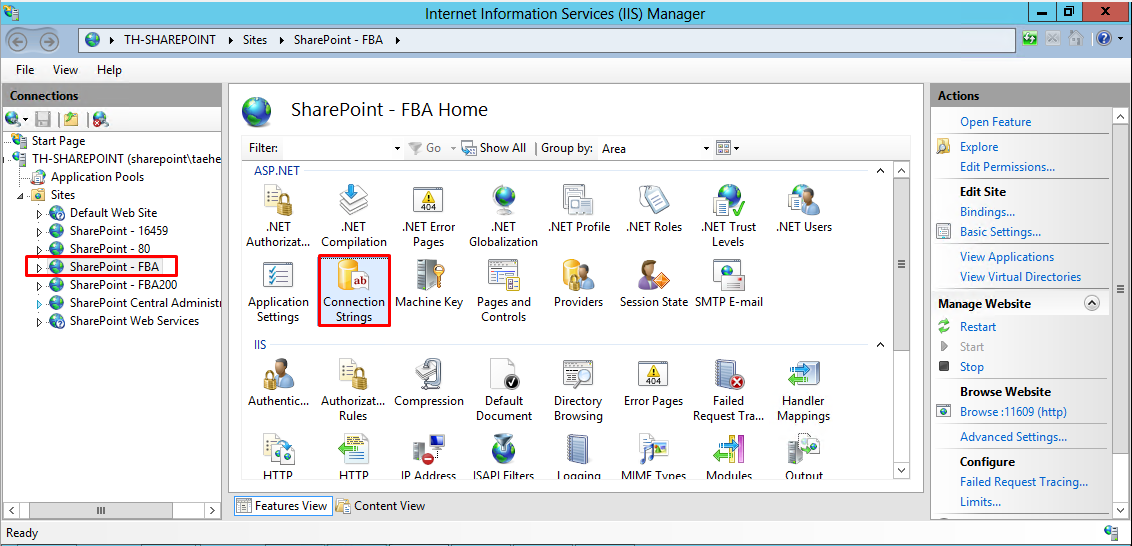Switch to Features View tab

tap(283, 506)
